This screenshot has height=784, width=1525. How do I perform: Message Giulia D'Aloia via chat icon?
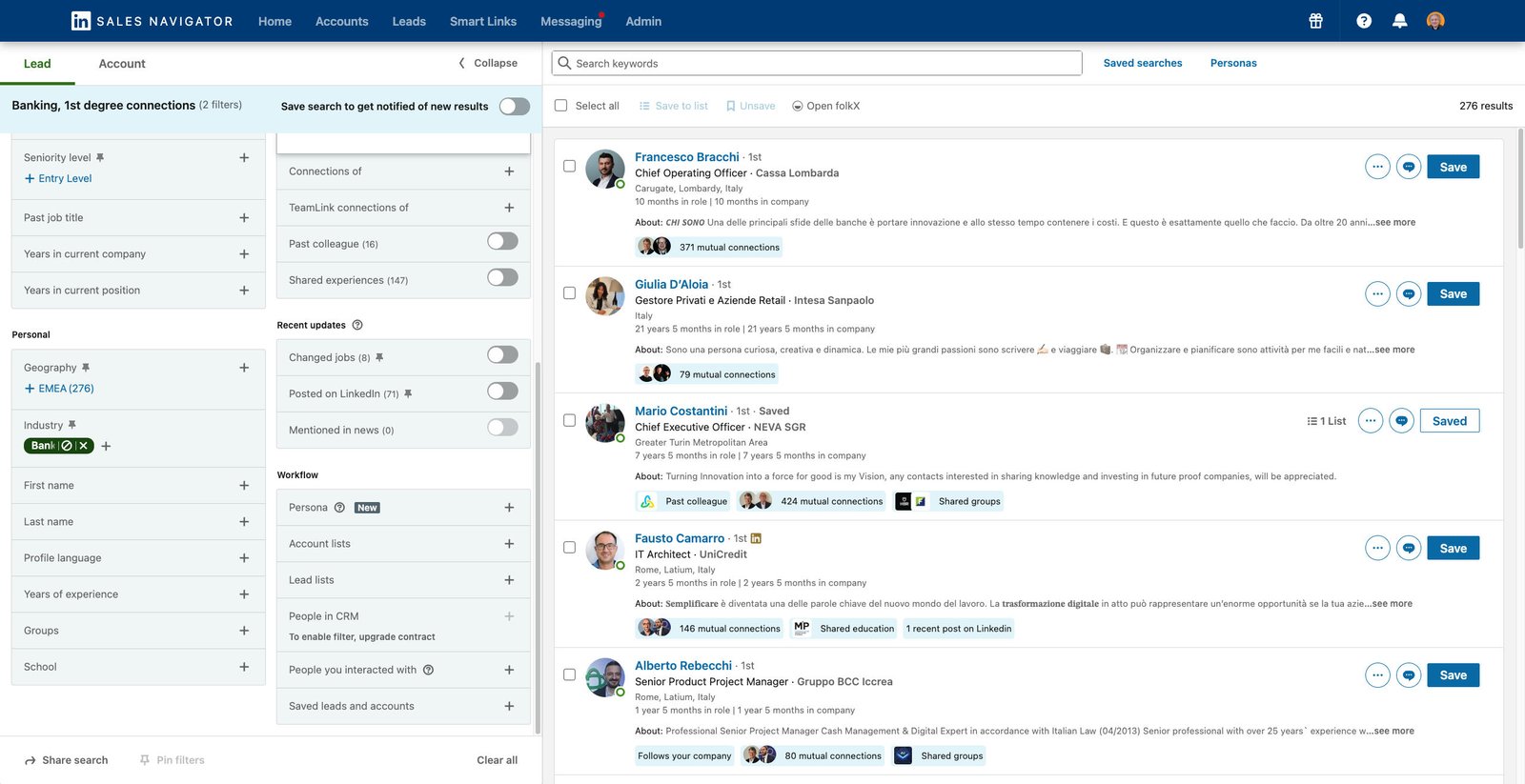pos(1409,294)
